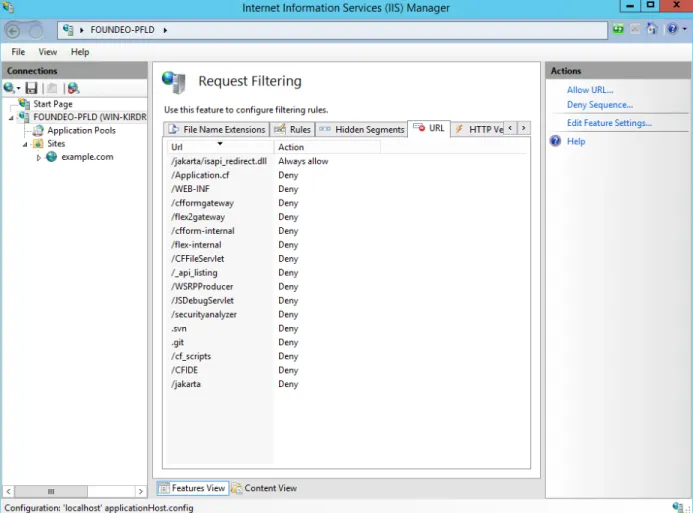
Task: Switch to the HTTP Verbs tab
Action: tap(479, 129)
